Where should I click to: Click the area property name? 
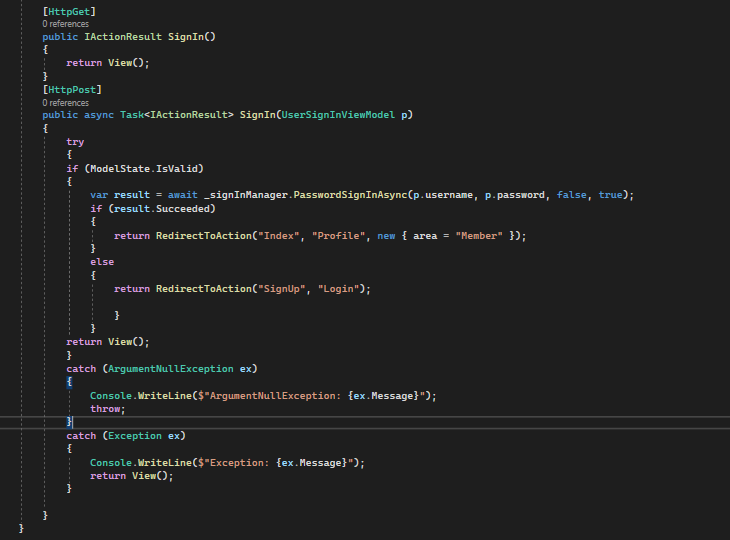(425, 236)
